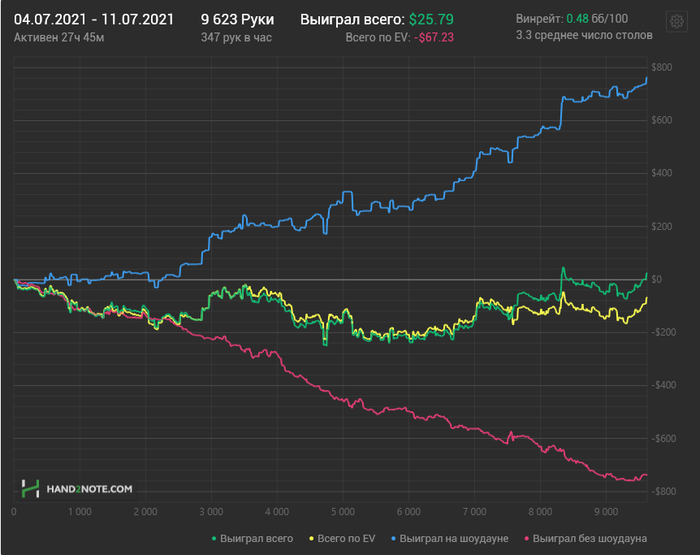Click the Hand2Note logo icon

[30, 488]
